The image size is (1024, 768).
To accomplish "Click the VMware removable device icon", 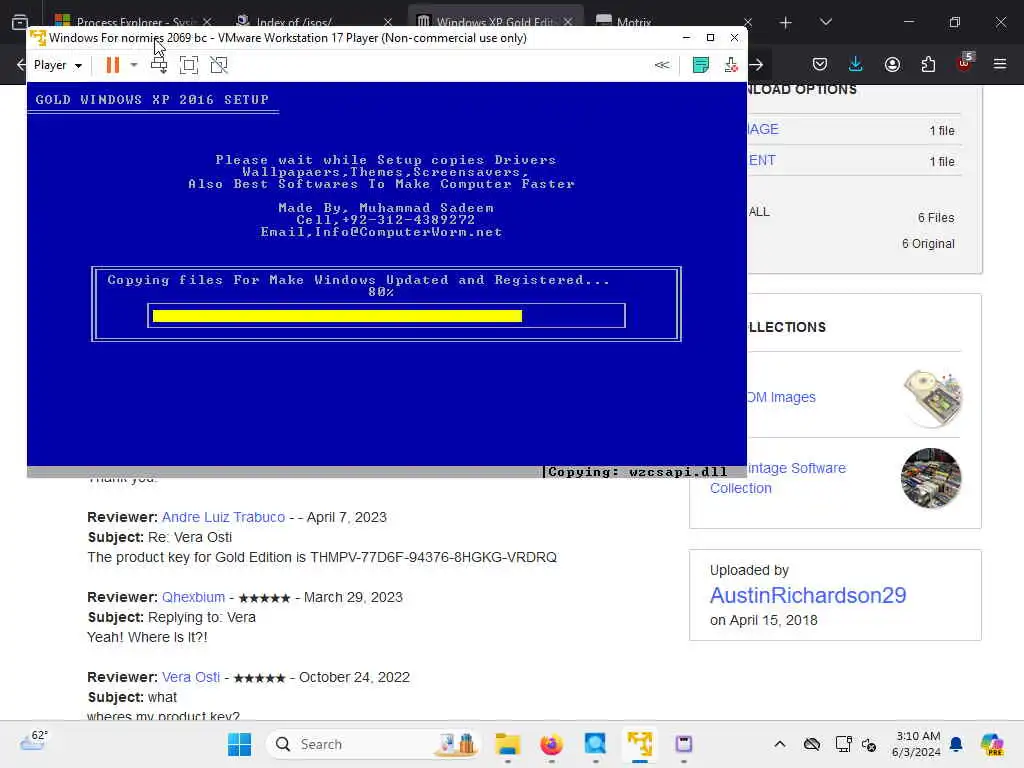I will (x=731, y=65).
